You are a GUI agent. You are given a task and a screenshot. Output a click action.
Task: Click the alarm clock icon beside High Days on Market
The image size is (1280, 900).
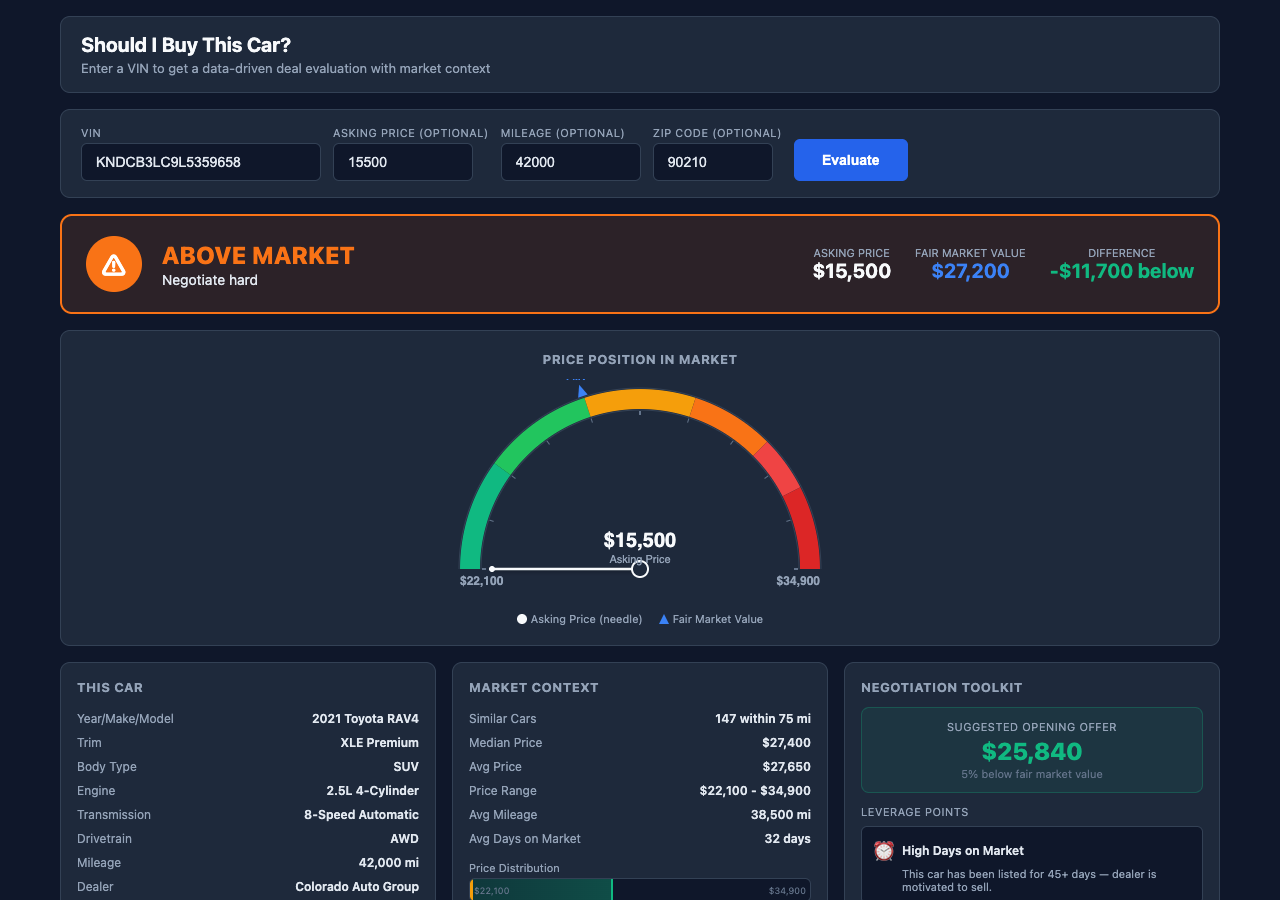(x=883, y=851)
